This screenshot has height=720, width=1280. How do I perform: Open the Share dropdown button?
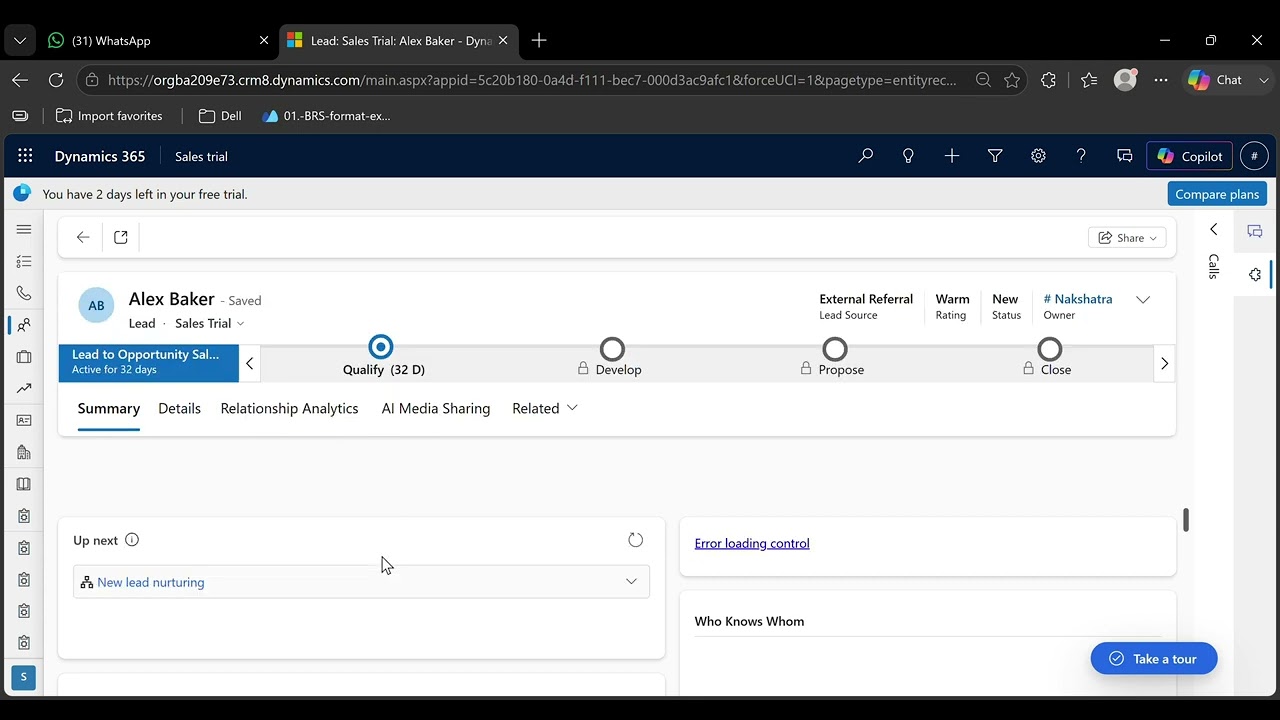point(1127,237)
